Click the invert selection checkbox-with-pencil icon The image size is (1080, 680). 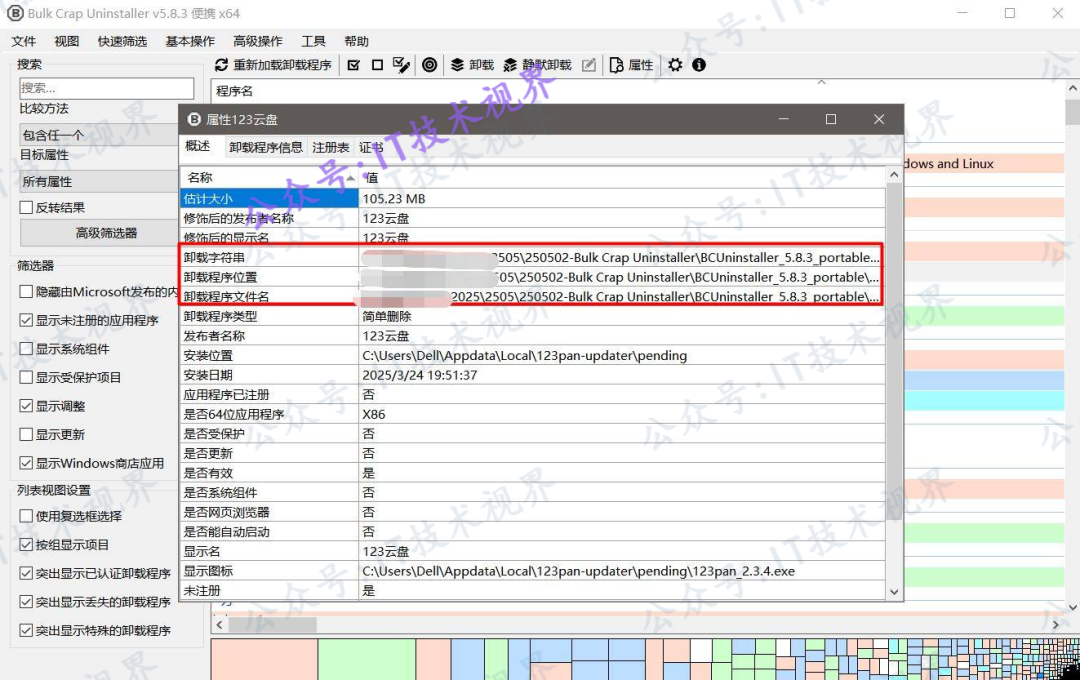(401, 65)
